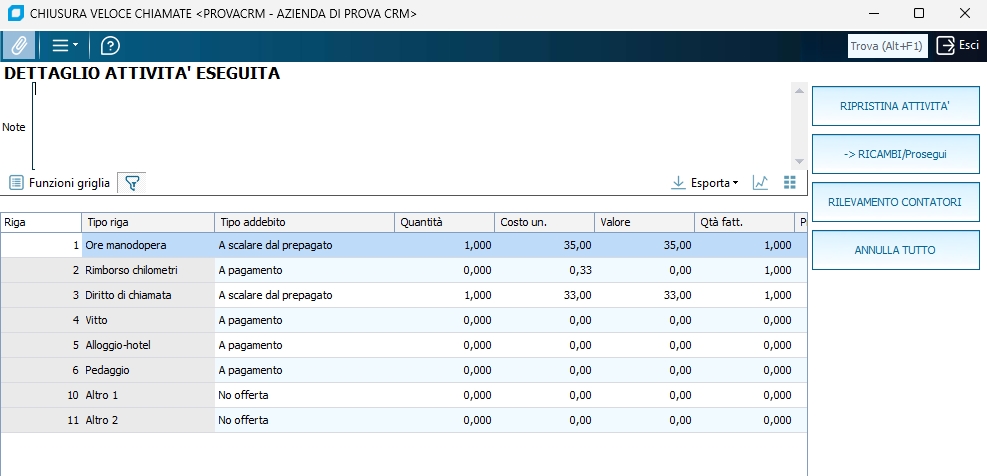Click the RICAMBI/Prosegui button
Image resolution: width=987 pixels, height=476 pixels.
(x=895, y=154)
